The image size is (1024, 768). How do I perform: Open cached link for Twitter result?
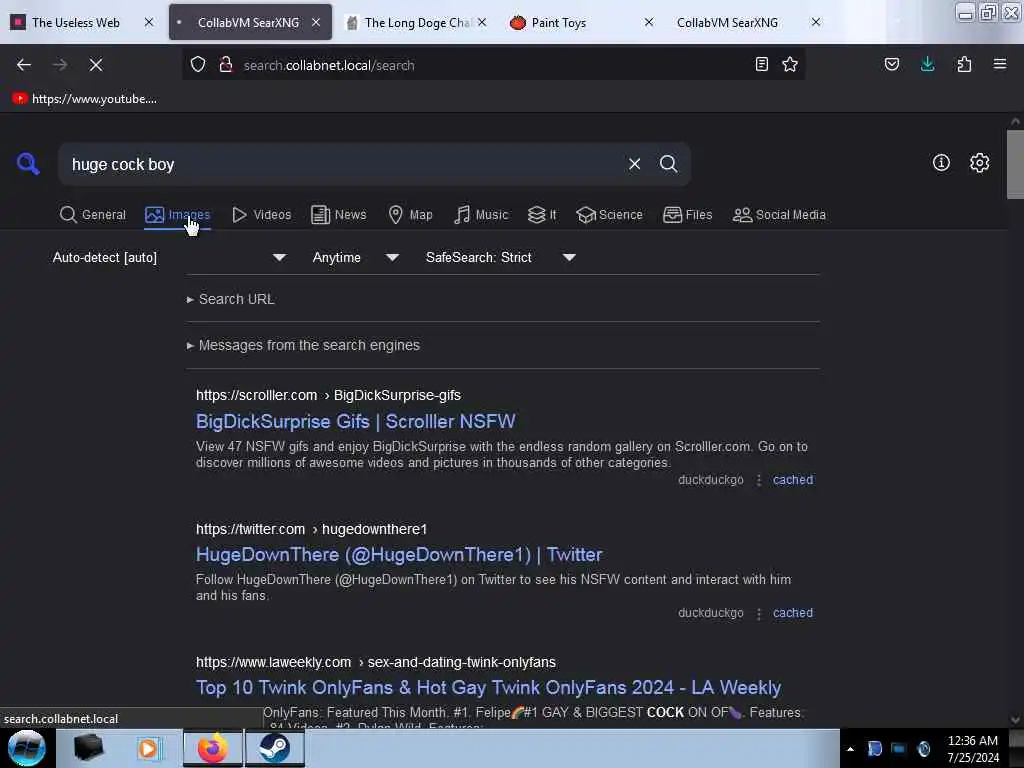click(793, 613)
